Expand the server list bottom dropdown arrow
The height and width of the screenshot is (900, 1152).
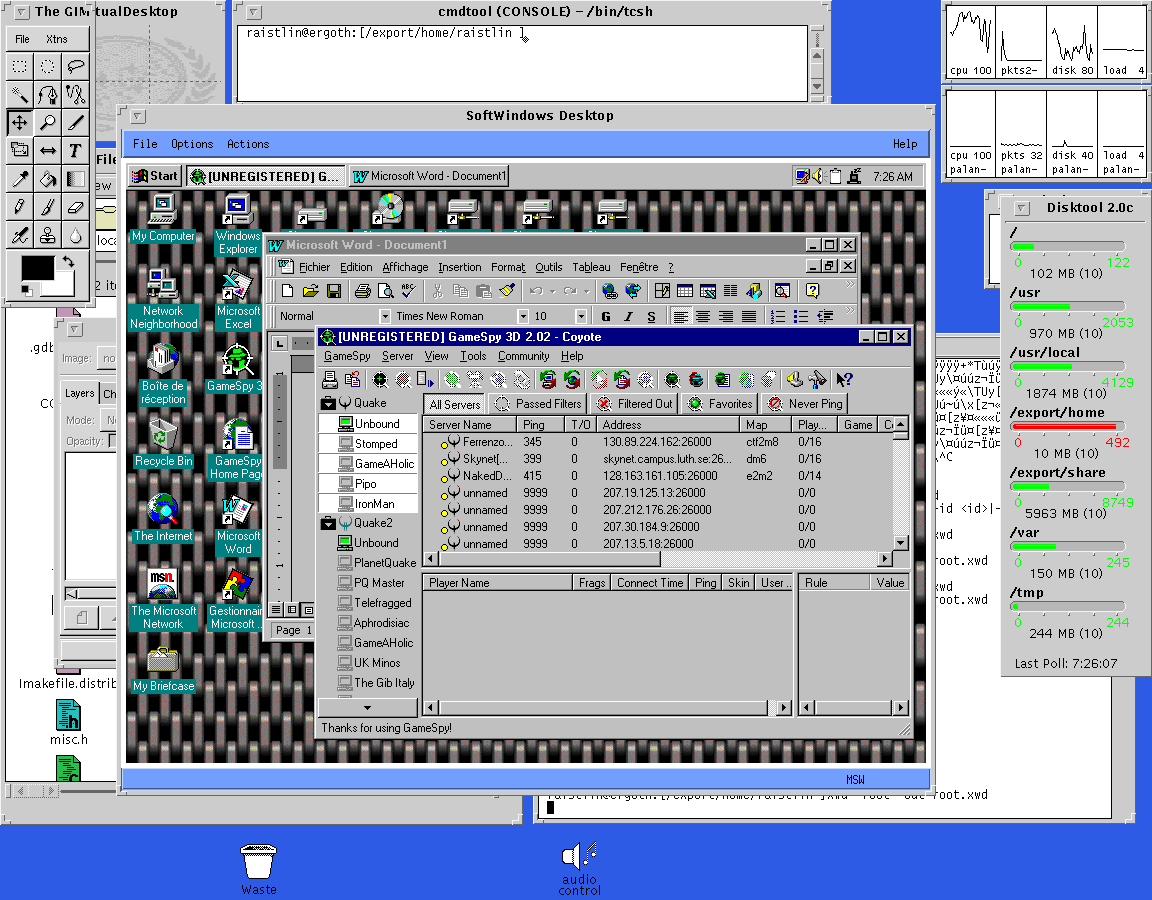(367, 708)
